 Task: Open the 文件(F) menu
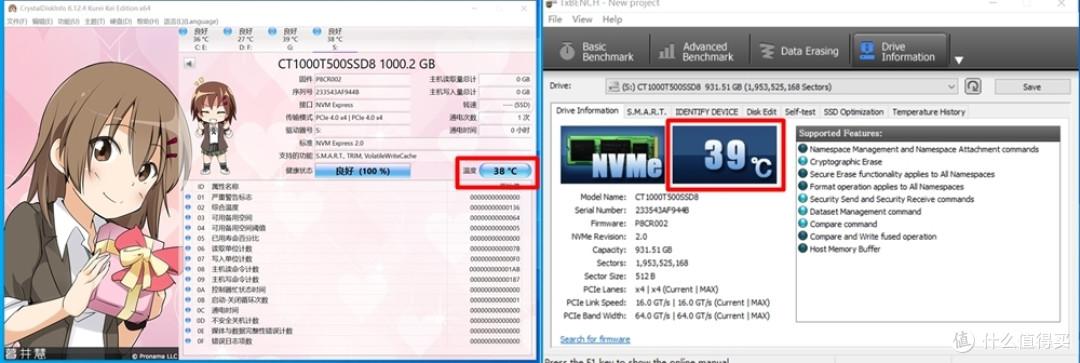point(17,21)
